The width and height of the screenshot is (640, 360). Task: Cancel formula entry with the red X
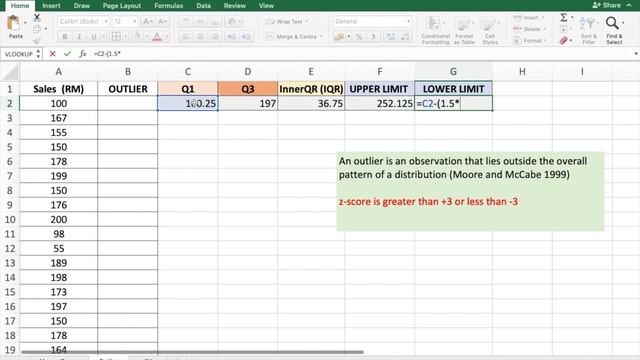coord(52,53)
